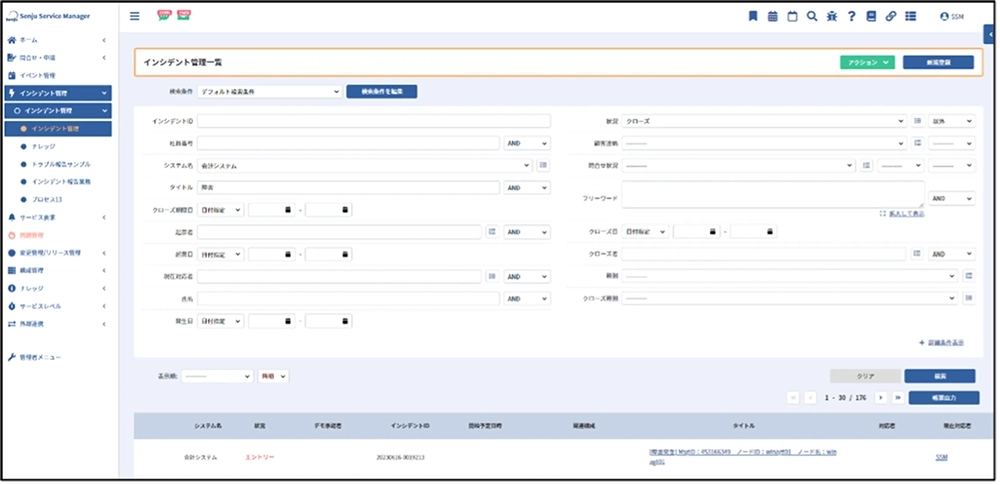Click the list view icon in top bar
Viewport: 1000px width, 485px height.
click(911, 17)
